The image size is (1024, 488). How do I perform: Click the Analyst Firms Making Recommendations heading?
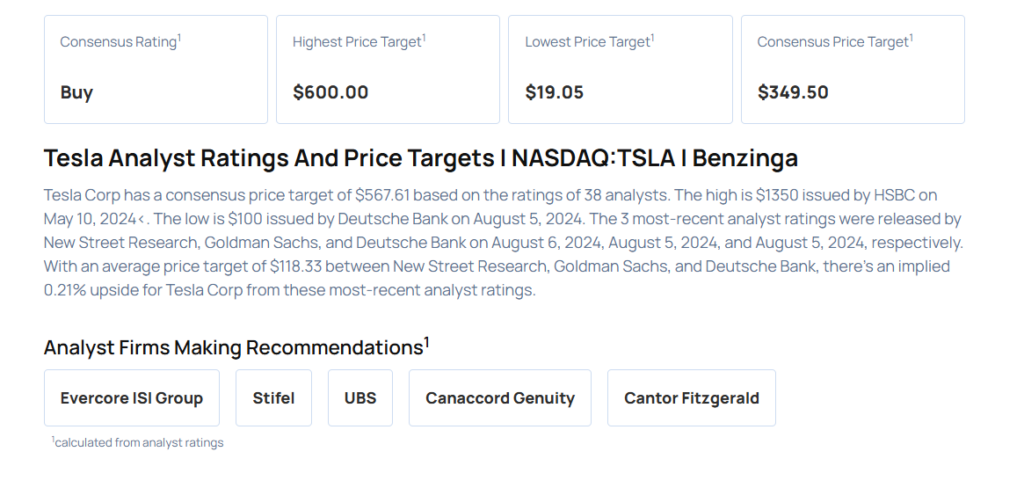click(233, 348)
